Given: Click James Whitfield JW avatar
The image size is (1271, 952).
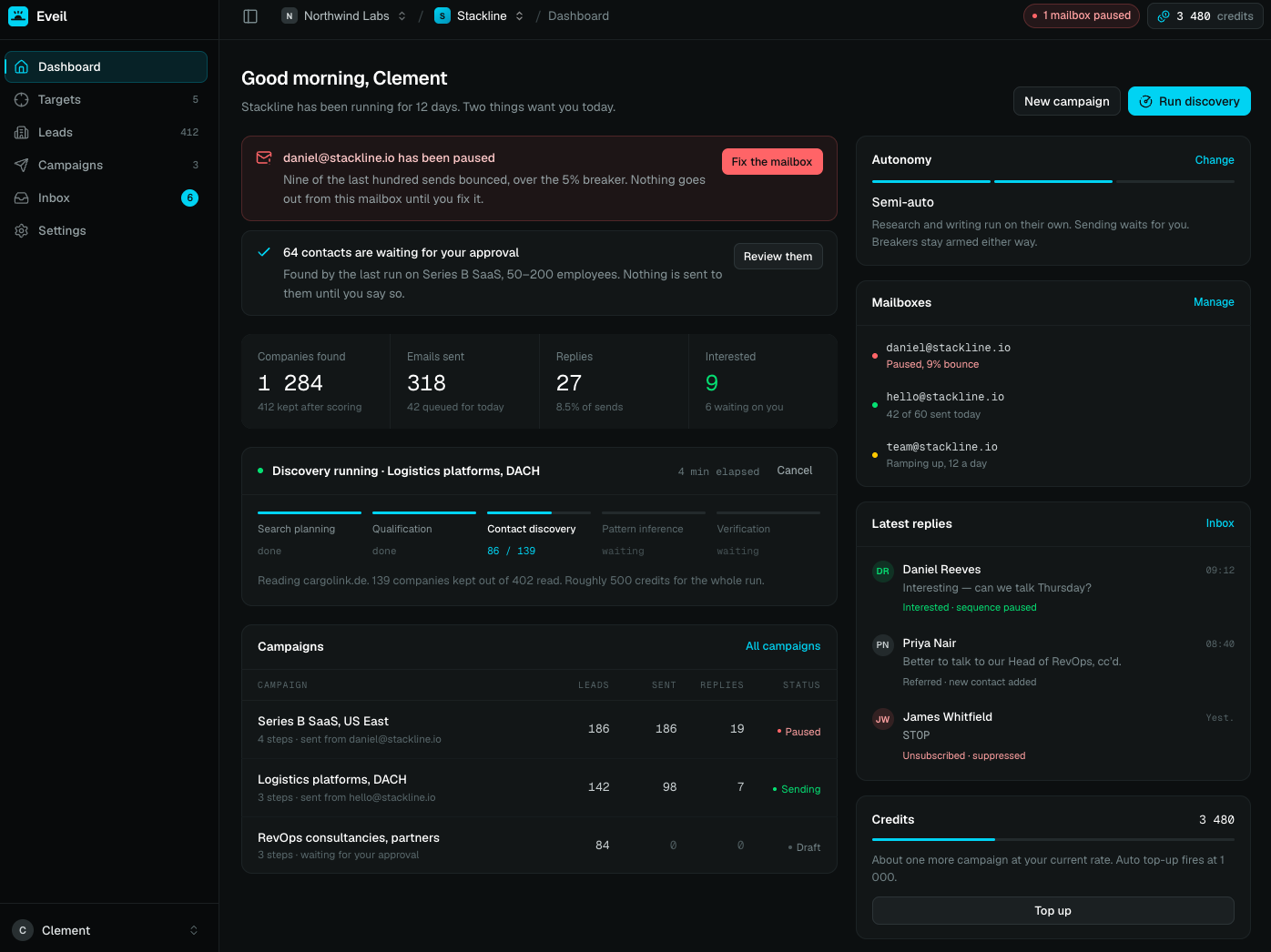Looking at the screenshot, I should (882, 719).
